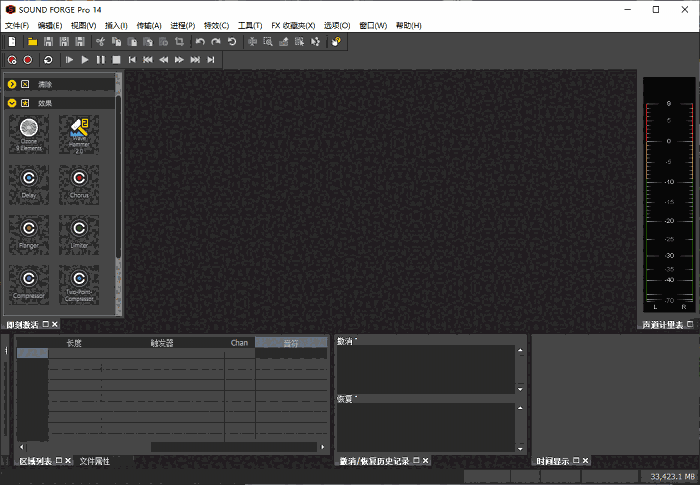Collapse the 效果 effects group
This screenshot has height=485, width=700.
(12, 102)
